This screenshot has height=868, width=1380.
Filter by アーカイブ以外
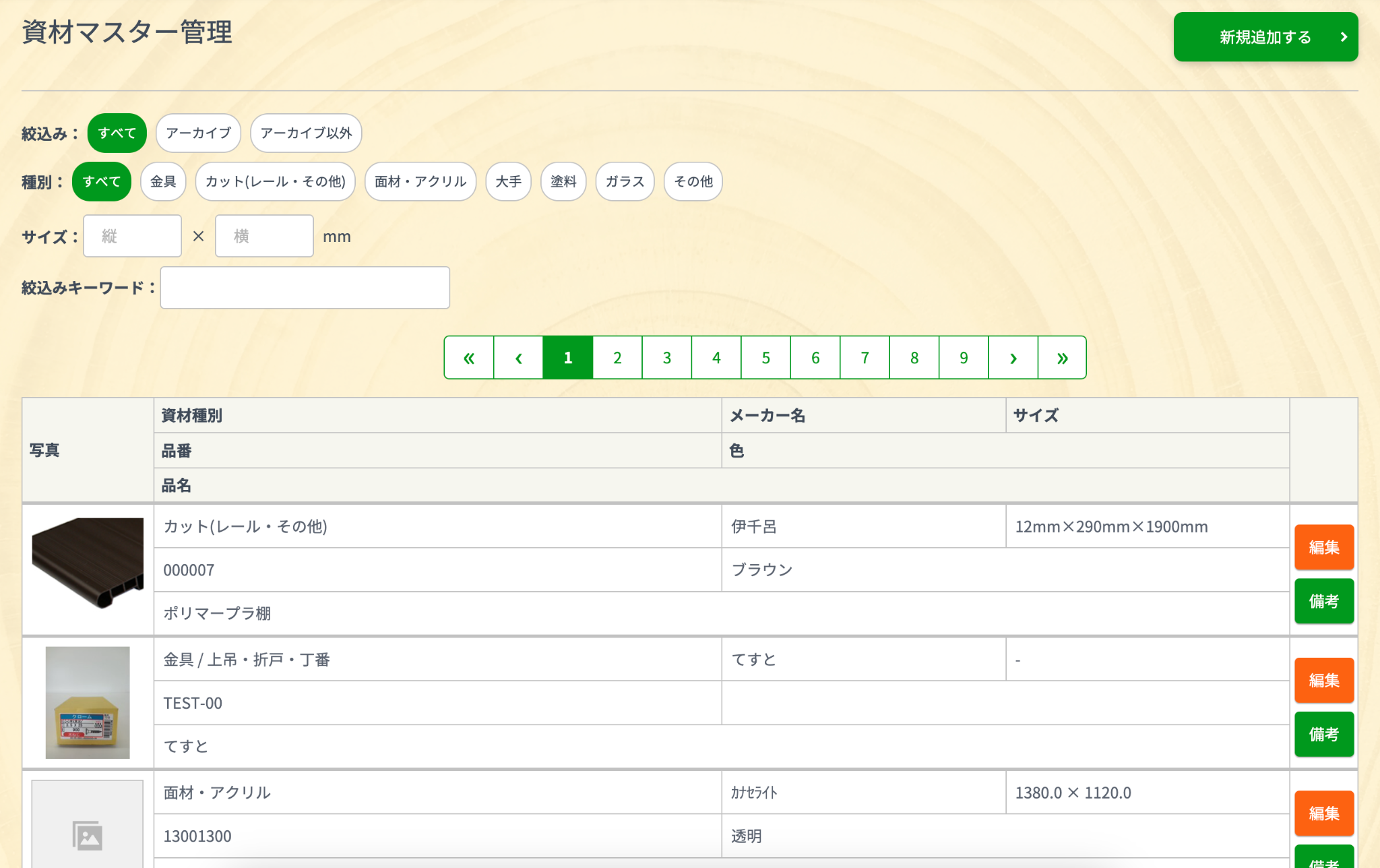[x=306, y=133]
